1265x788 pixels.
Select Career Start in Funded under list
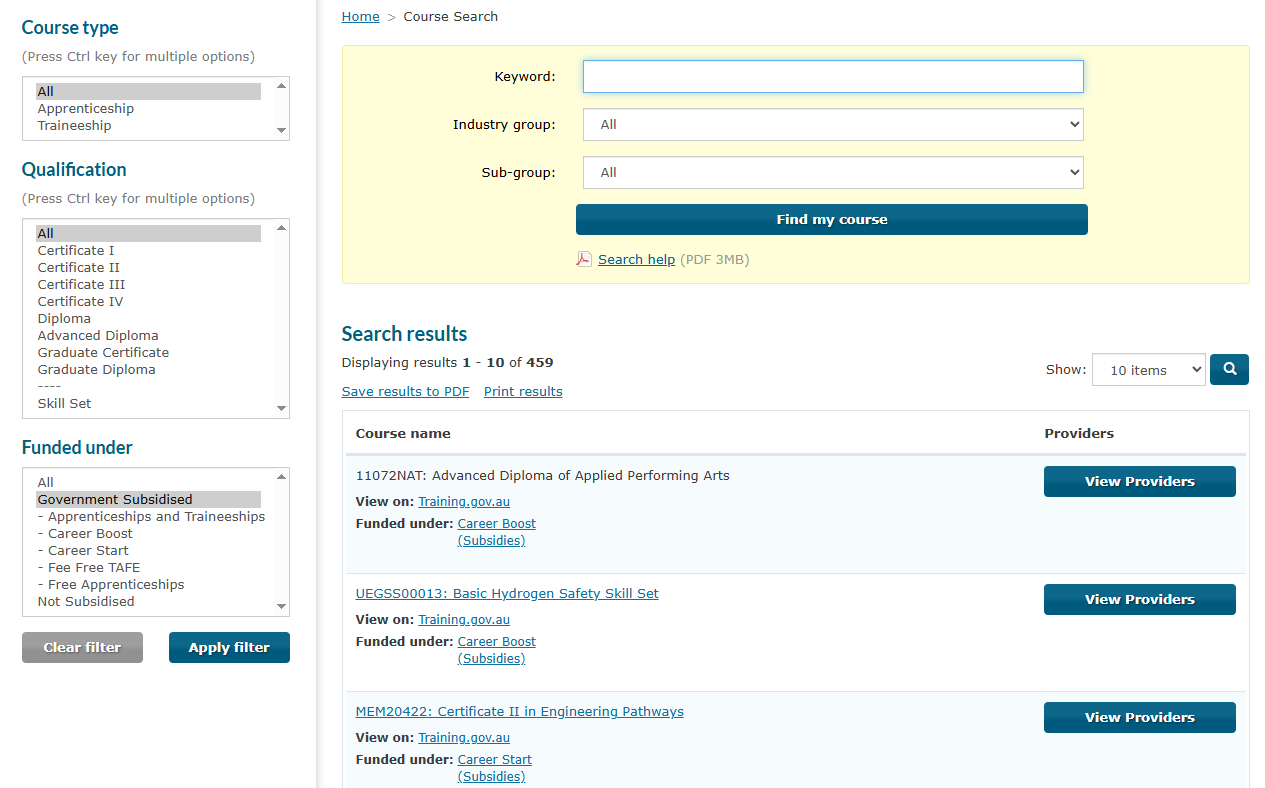pos(149,551)
